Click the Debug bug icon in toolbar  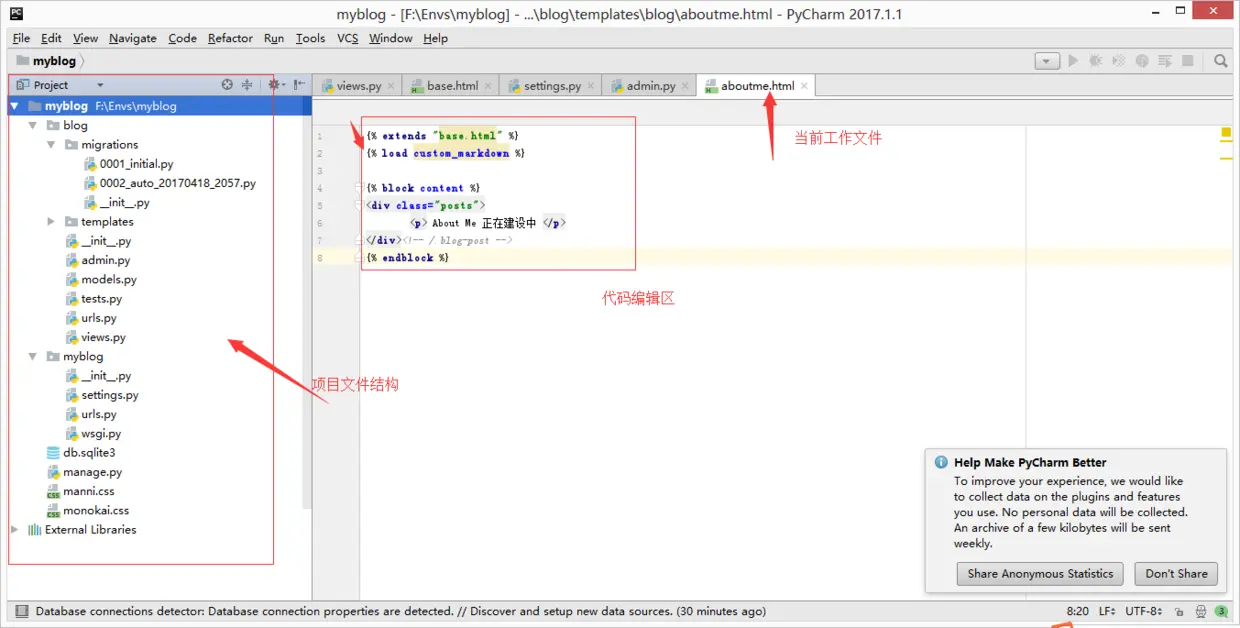1096,61
